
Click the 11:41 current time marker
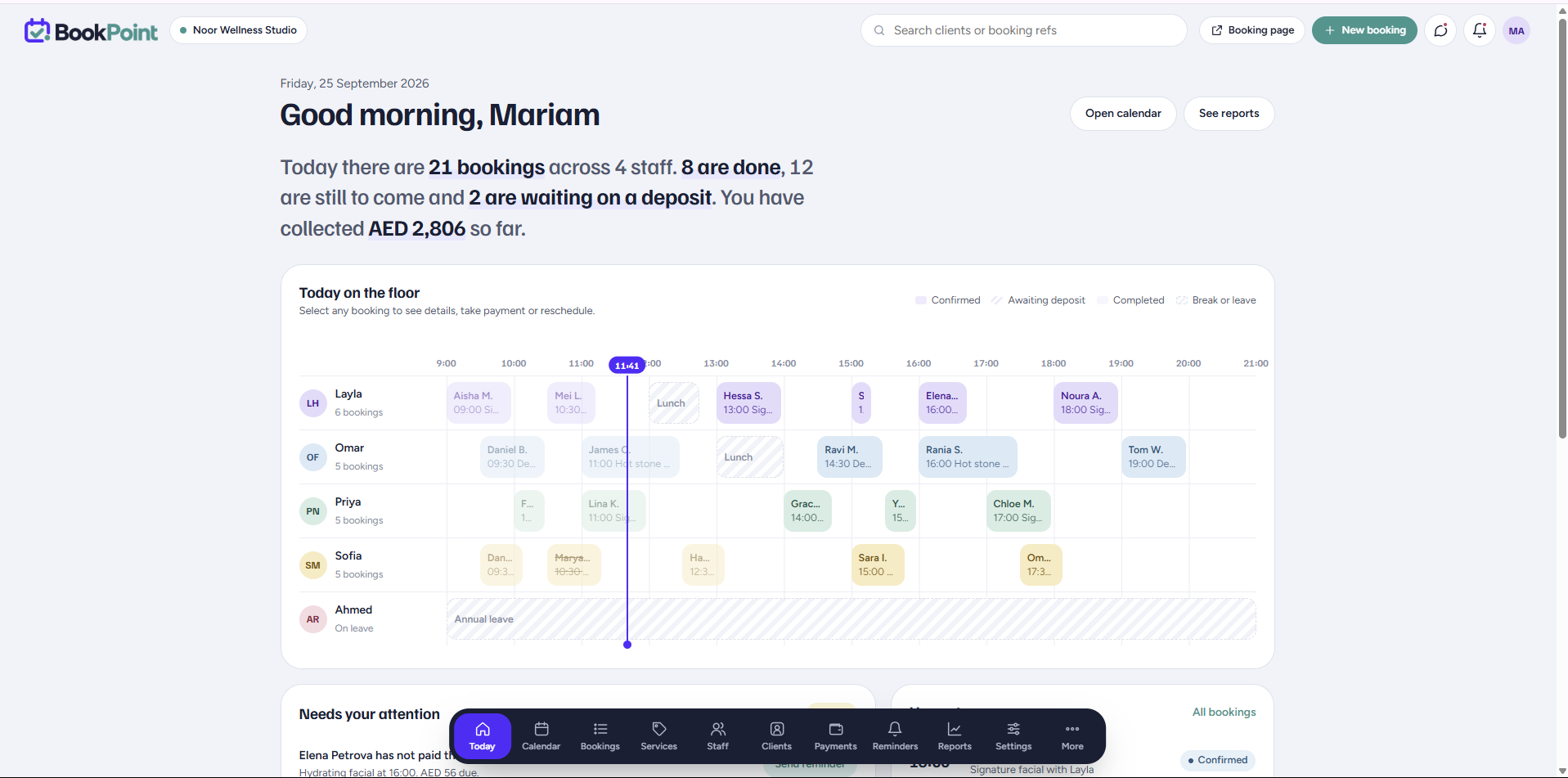click(627, 365)
